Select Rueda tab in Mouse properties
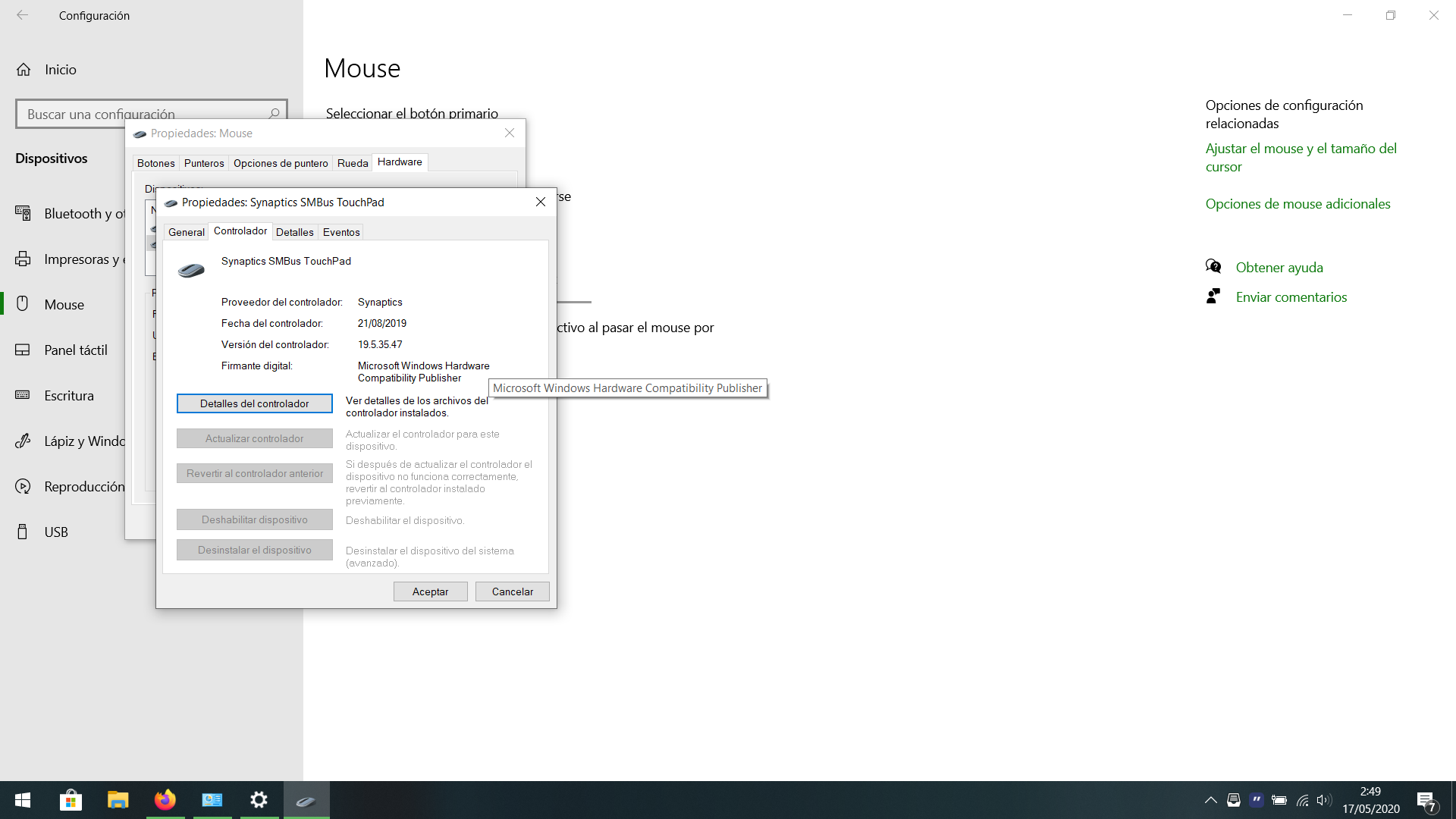 353,163
